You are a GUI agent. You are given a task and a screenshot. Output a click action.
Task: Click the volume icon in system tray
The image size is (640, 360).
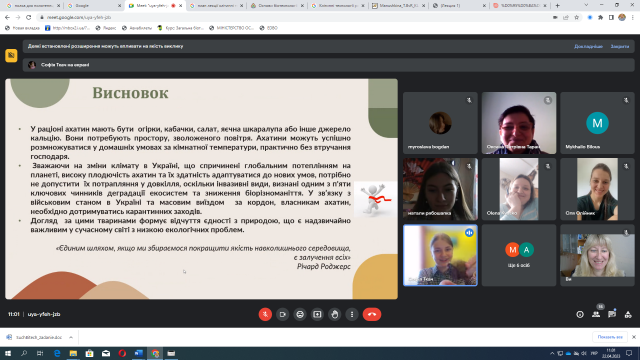point(584,353)
